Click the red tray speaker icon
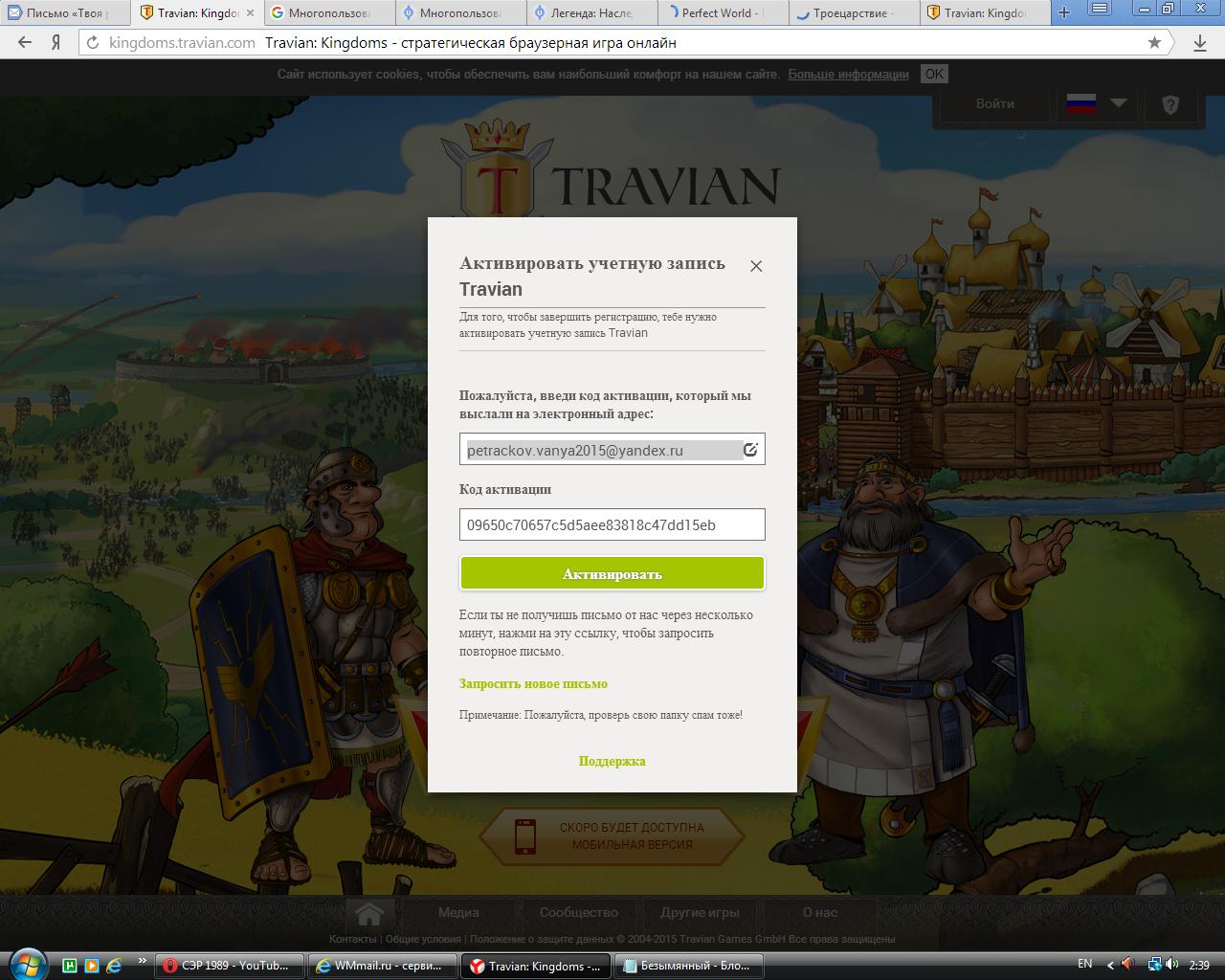The width and height of the screenshot is (1225, 980). (1127, 965)
